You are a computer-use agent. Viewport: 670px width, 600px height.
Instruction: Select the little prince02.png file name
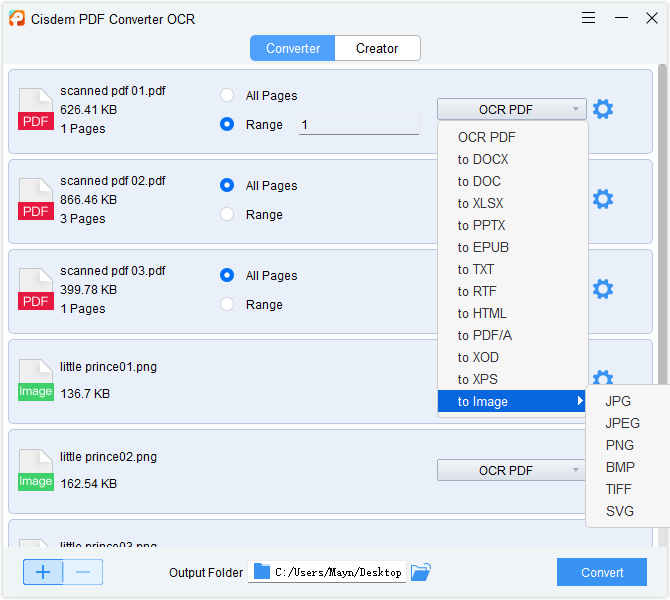pyautogui.click(x=109, y=457)
